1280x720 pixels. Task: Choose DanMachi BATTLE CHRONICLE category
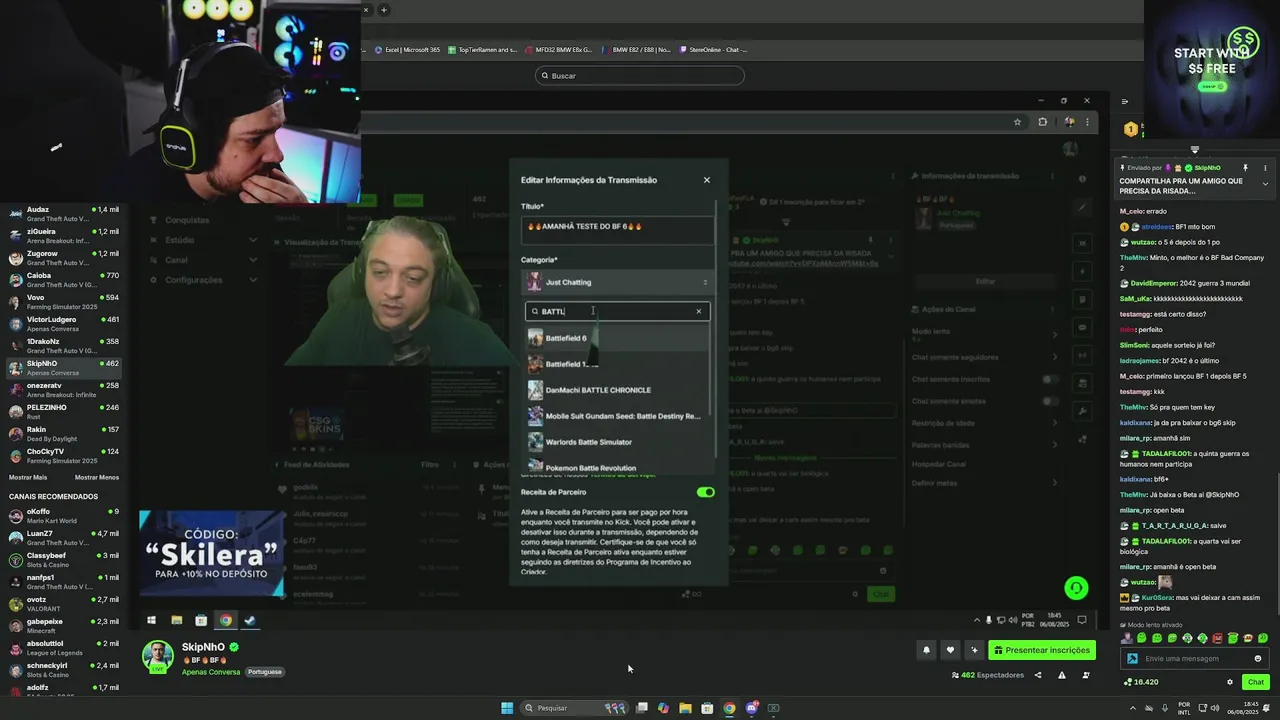(618, 390)
